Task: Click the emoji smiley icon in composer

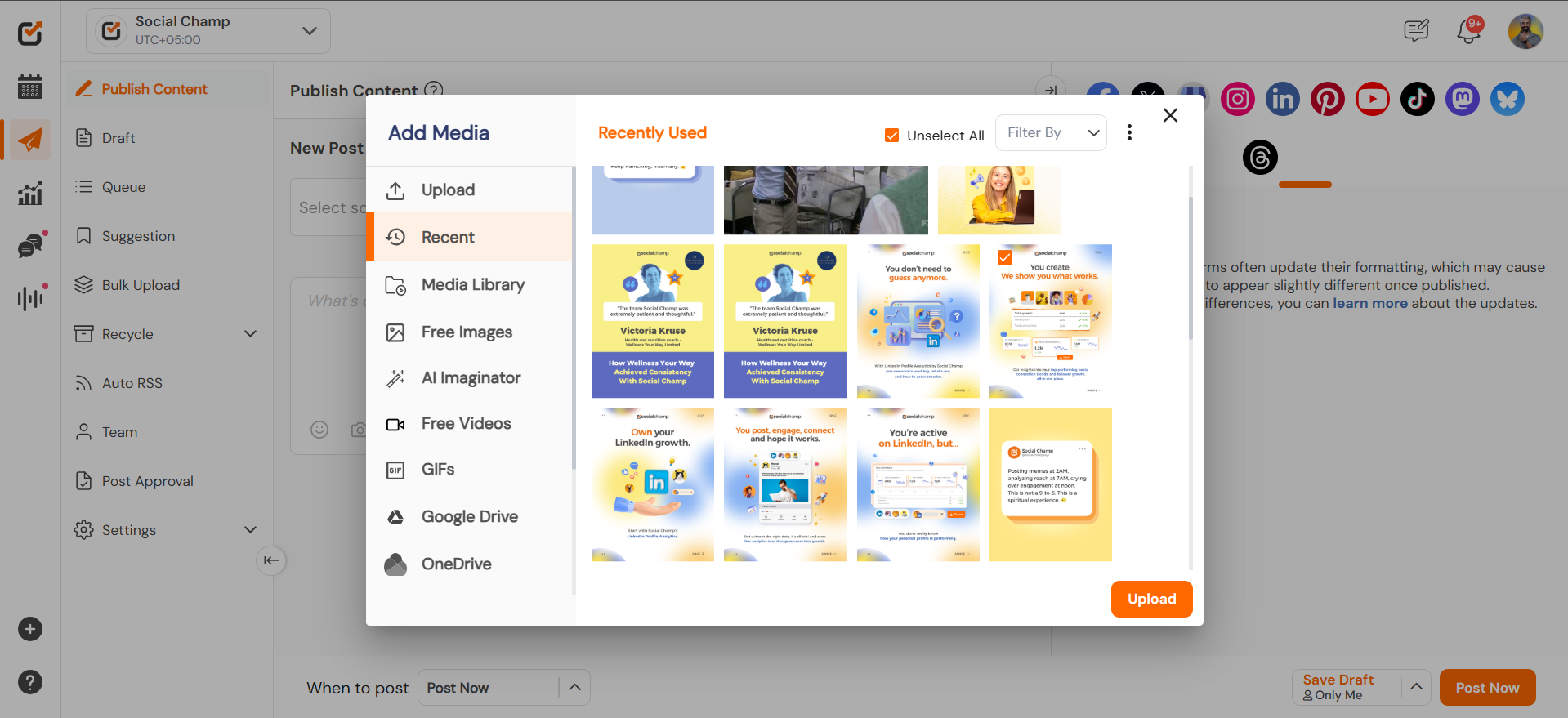Action: pyautogui.click(x=319, y=430)
